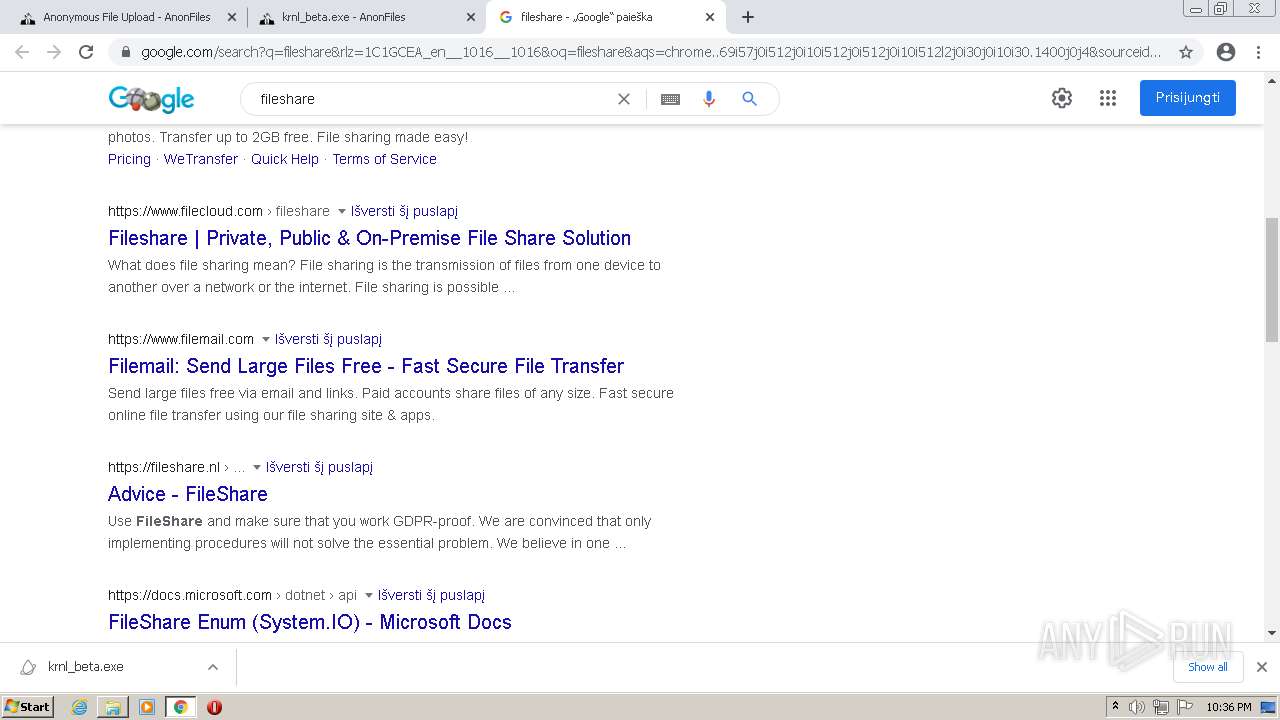Run search with the magnifier icon
Image resolution: width=1280 pixels, height=720 pixels.
749,99
